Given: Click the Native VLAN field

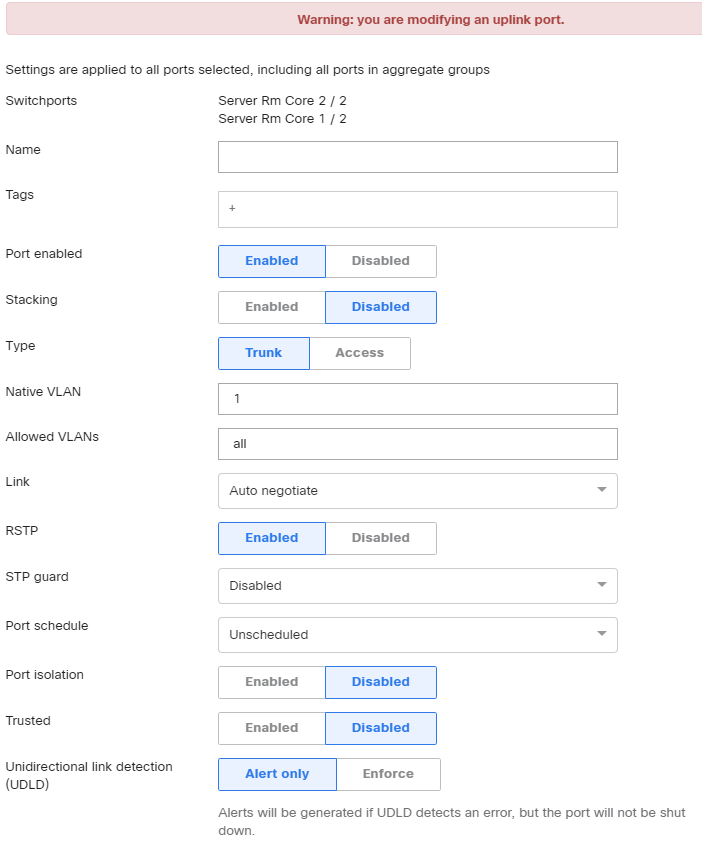Looking at the screenshot, I should pos(417,399).
